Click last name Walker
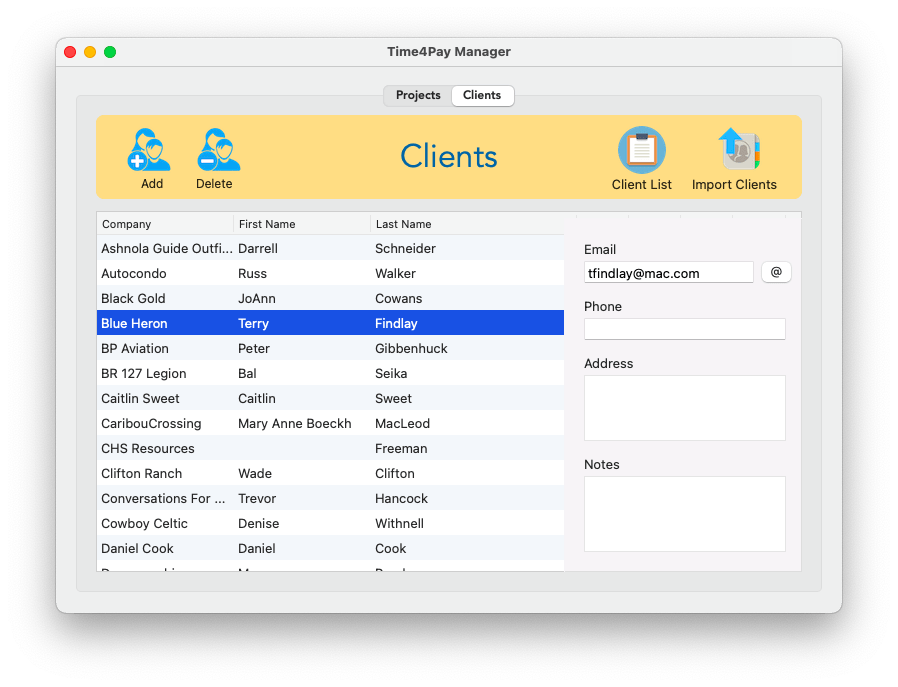 pos(395,273)
